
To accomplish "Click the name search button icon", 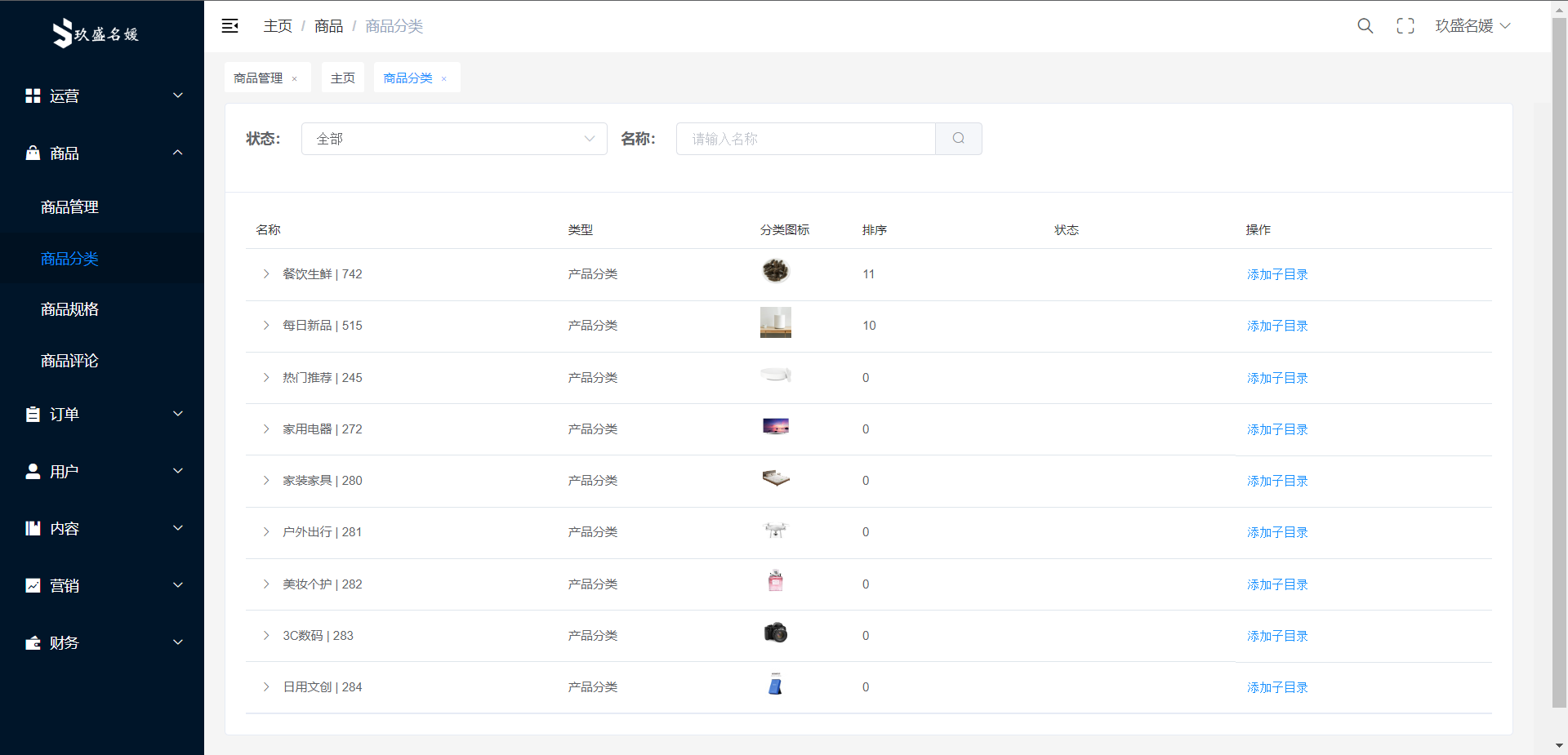I will [x=958, y=139].
